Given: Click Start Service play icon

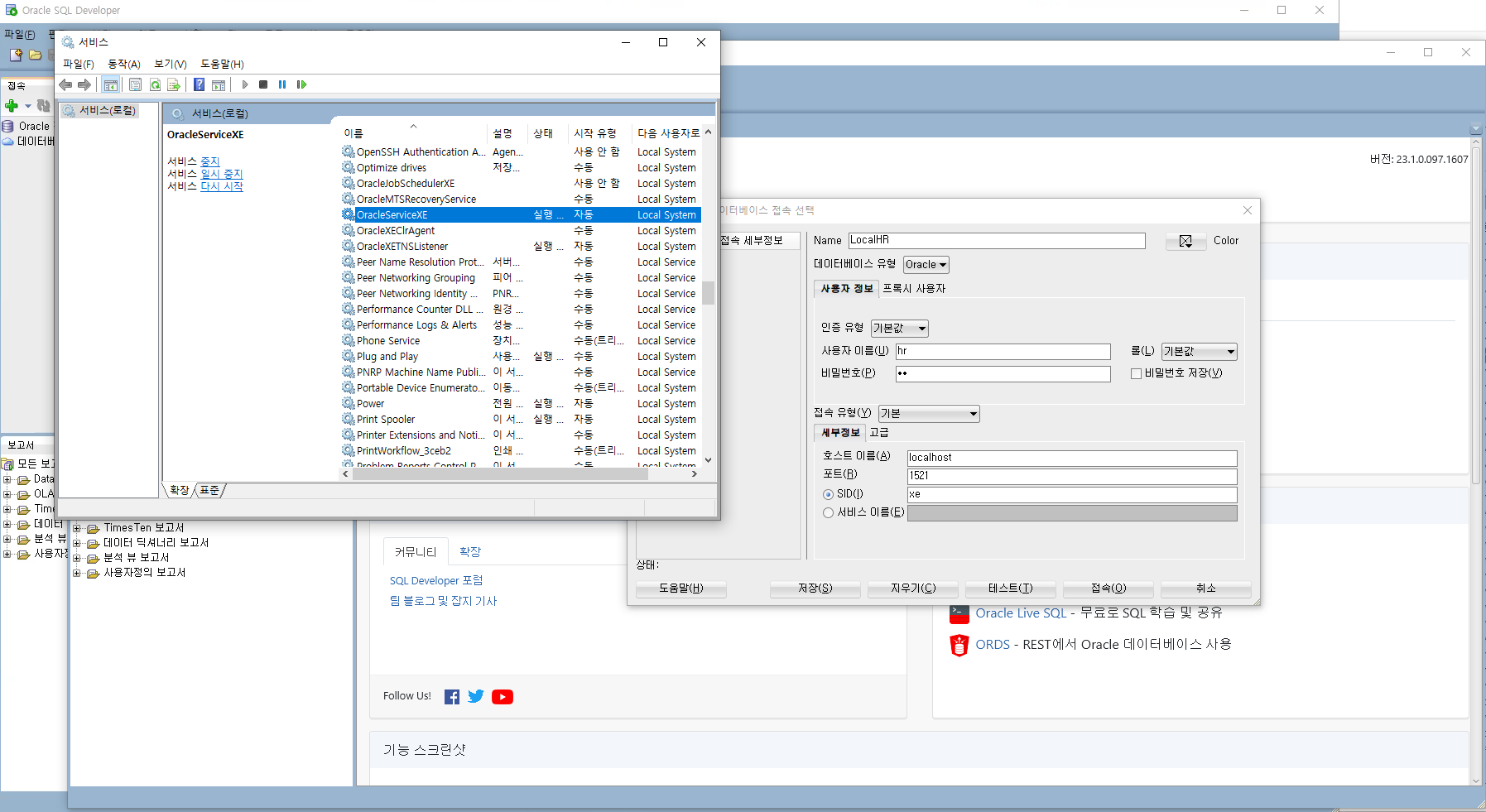Looking at the screenshot, I should pos(245,84).
